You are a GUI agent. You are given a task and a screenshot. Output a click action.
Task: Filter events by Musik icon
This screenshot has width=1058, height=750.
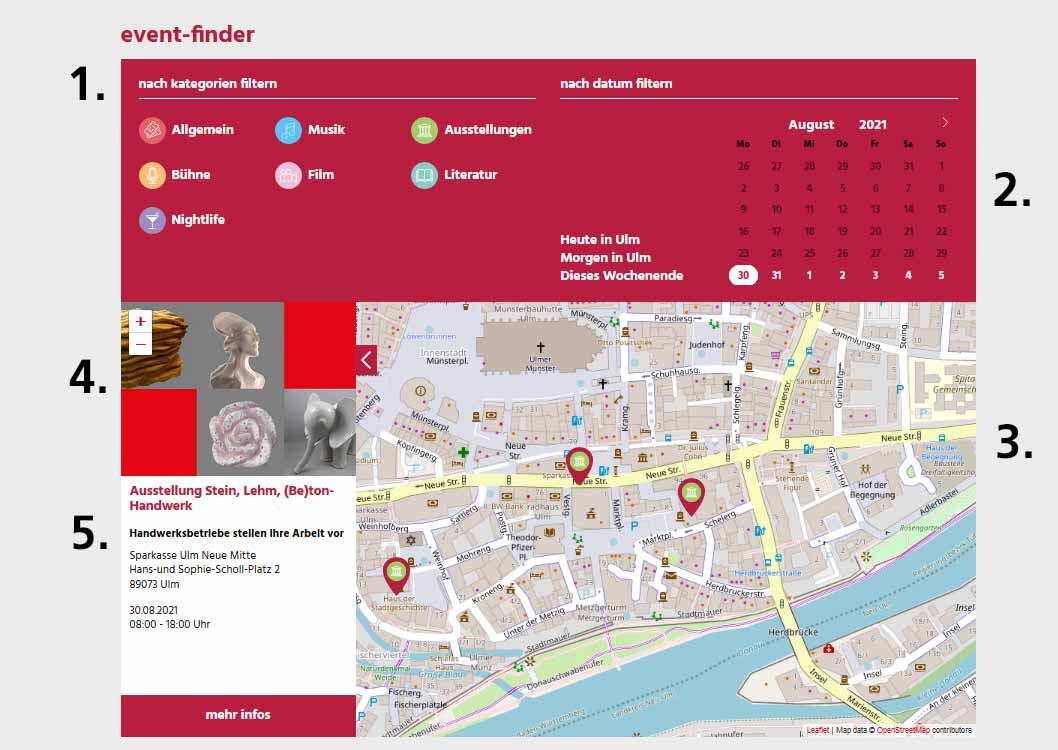click(288, 130)
